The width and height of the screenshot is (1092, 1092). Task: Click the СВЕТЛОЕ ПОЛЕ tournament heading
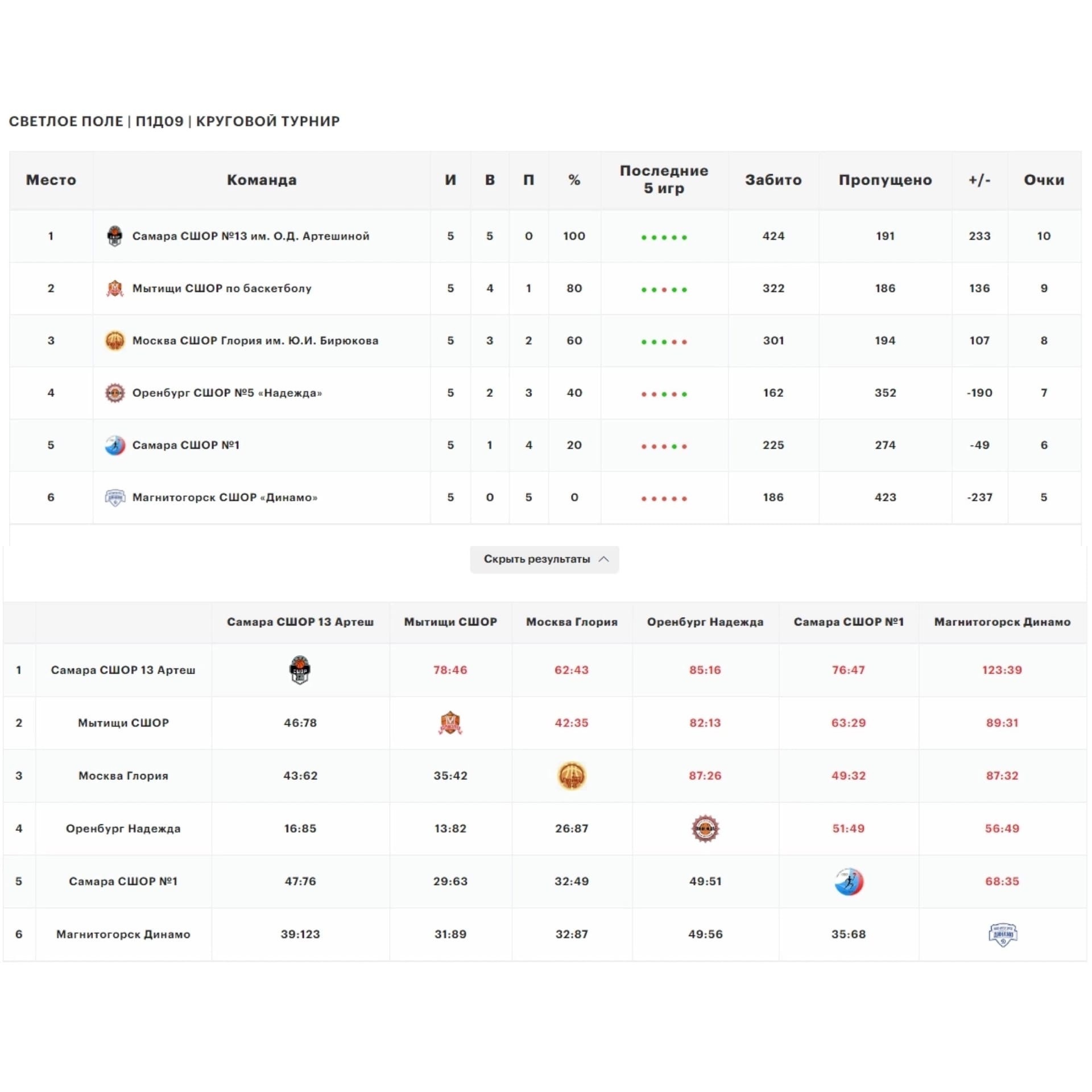[175, 122]
